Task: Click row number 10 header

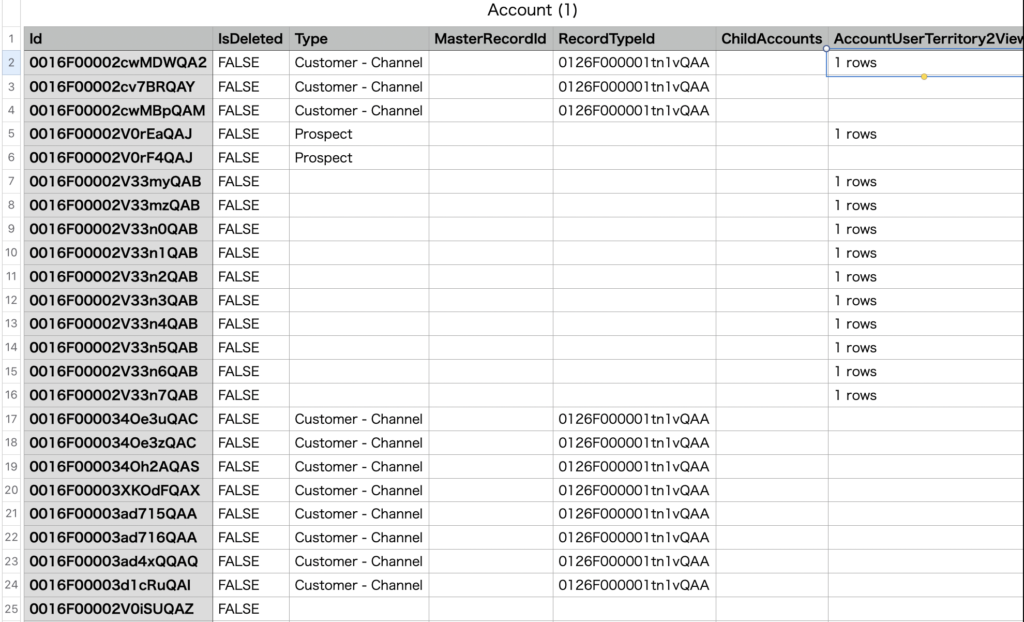Action: coord(10,253)
